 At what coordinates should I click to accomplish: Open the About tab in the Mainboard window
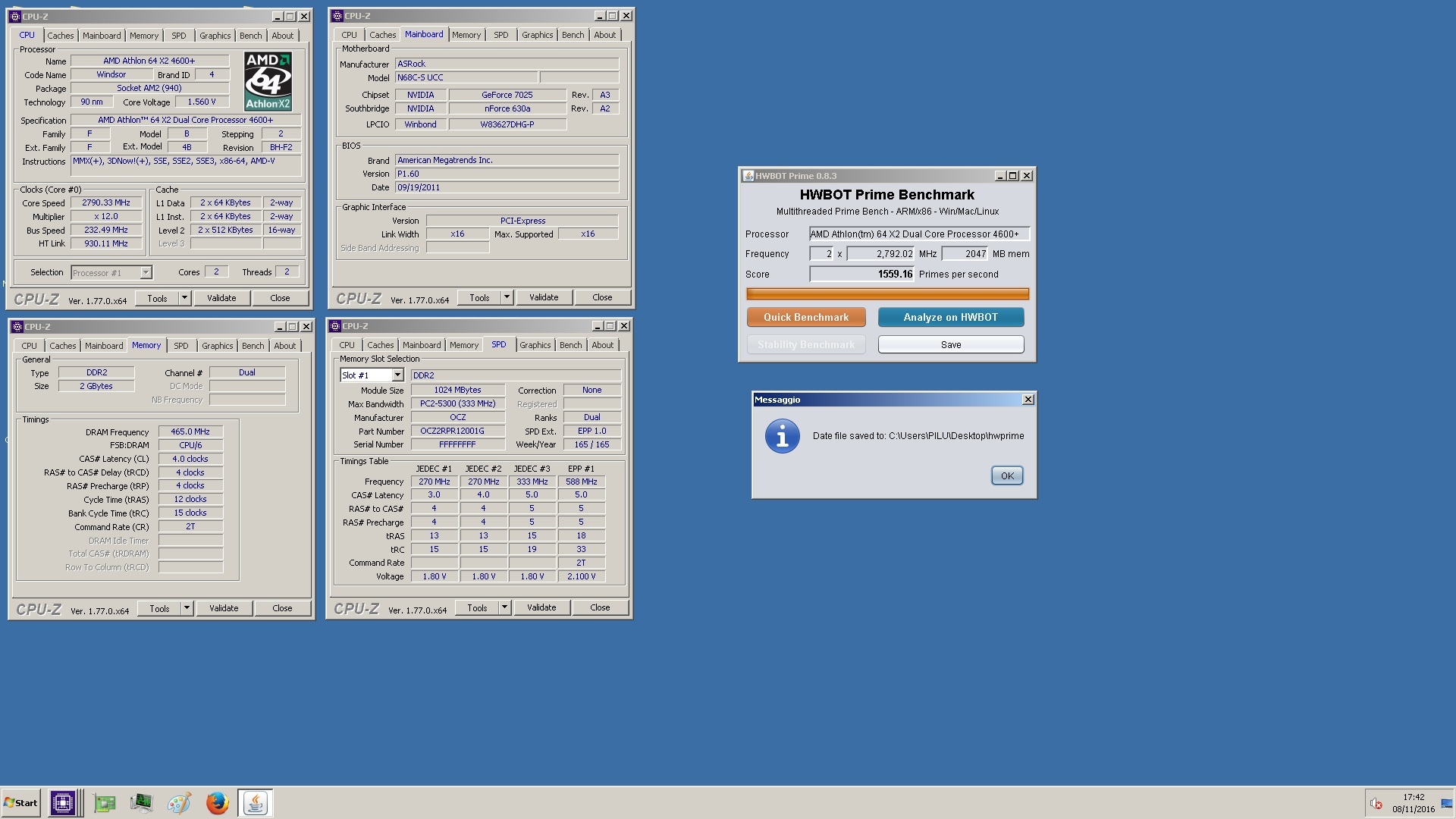click(x=604, y=35)
